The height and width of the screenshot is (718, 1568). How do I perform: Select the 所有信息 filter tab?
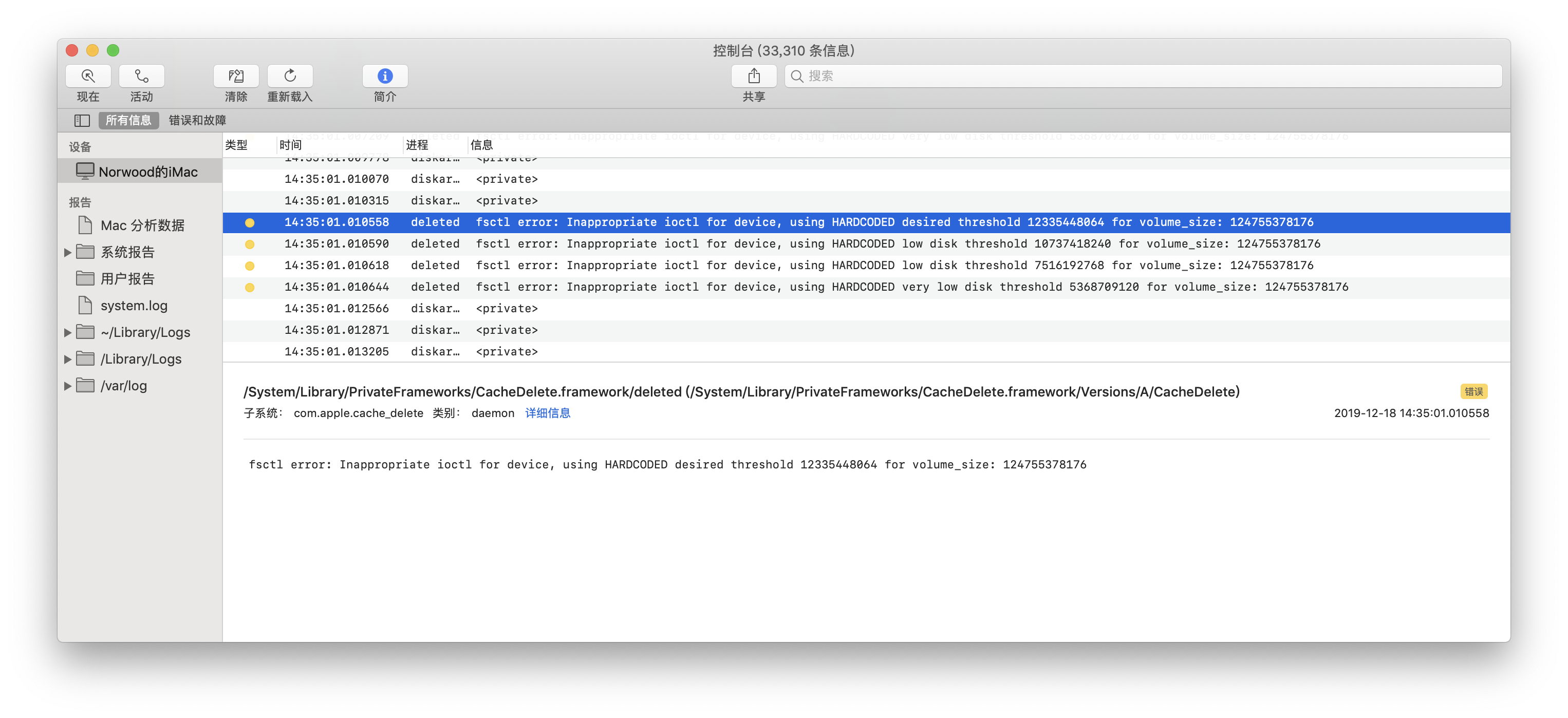128,121
